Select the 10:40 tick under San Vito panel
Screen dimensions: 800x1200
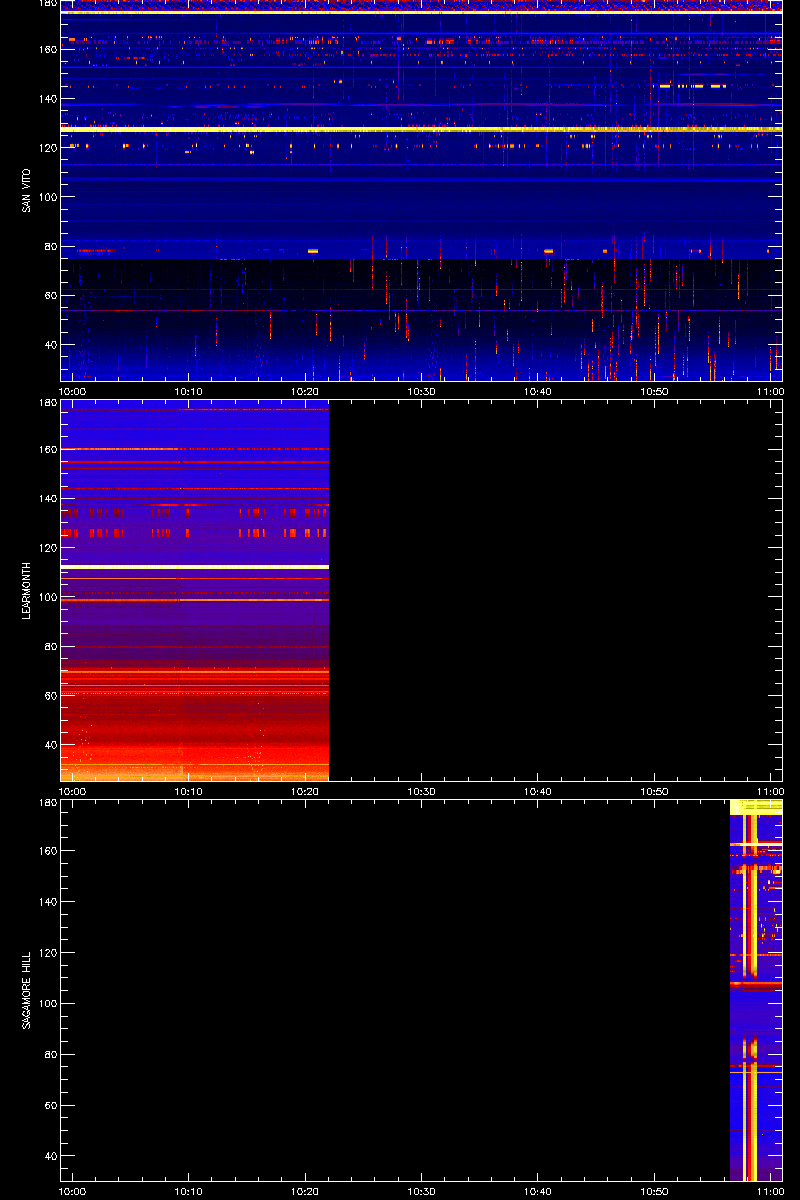538,391
